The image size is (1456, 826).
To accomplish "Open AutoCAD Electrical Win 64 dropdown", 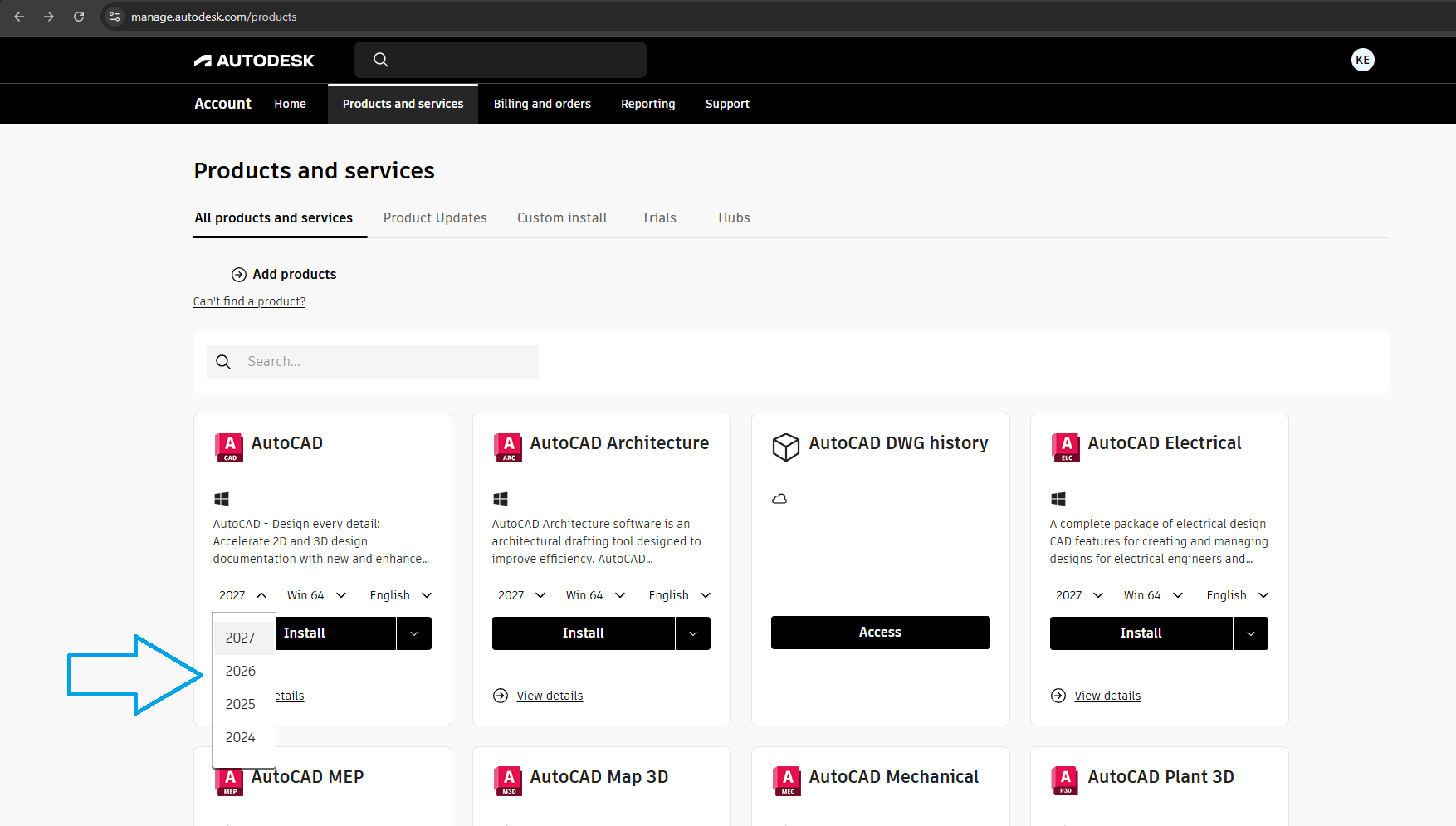I will (x=1154, y=595).
